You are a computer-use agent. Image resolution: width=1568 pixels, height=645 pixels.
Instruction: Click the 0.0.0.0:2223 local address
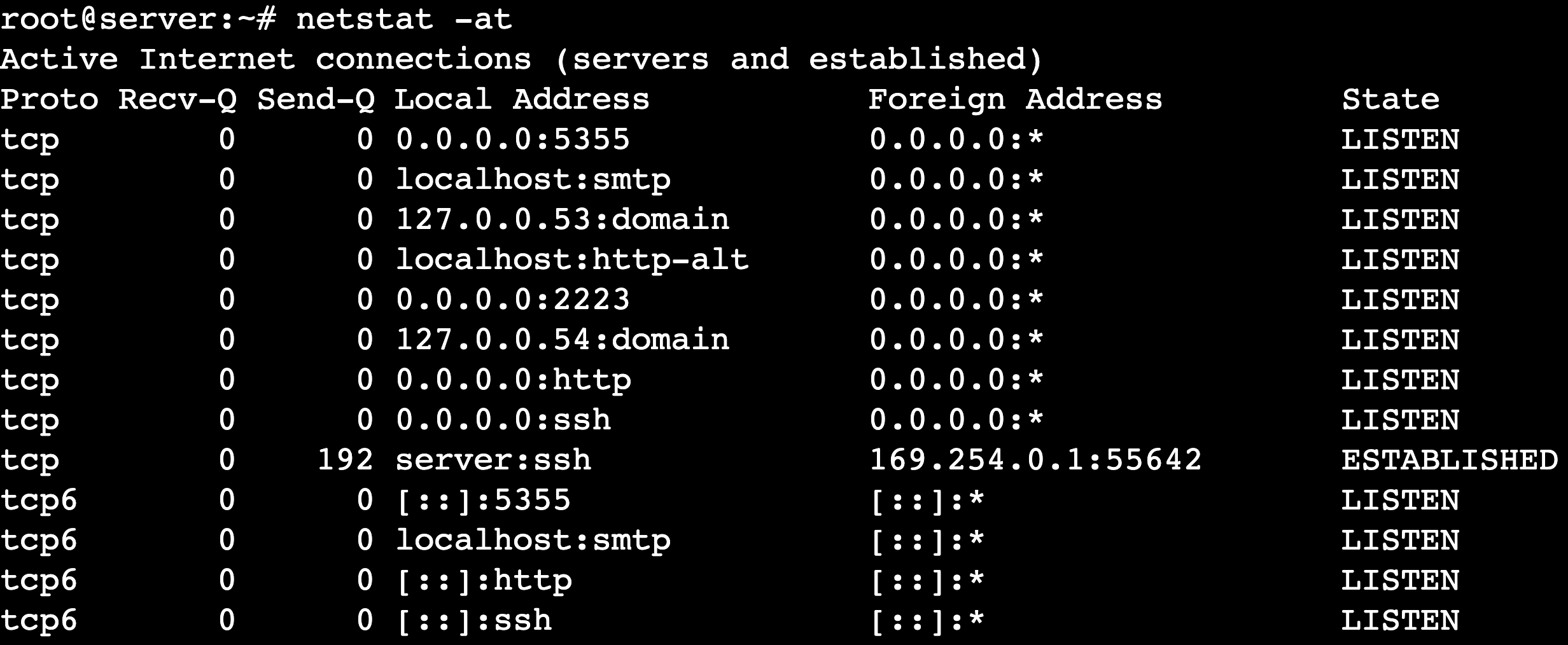(x=513, y=300)
